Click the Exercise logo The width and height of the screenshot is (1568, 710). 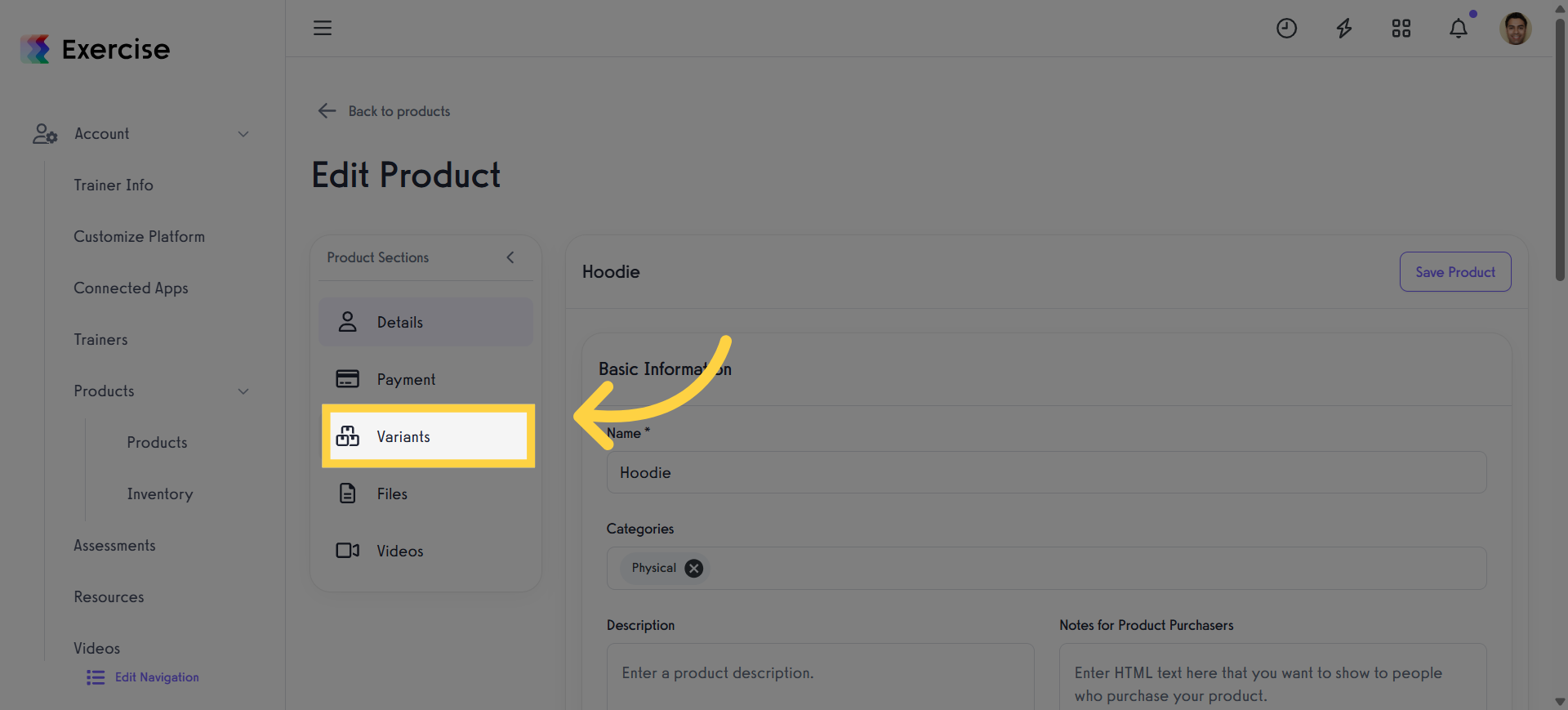click(96, 49)
